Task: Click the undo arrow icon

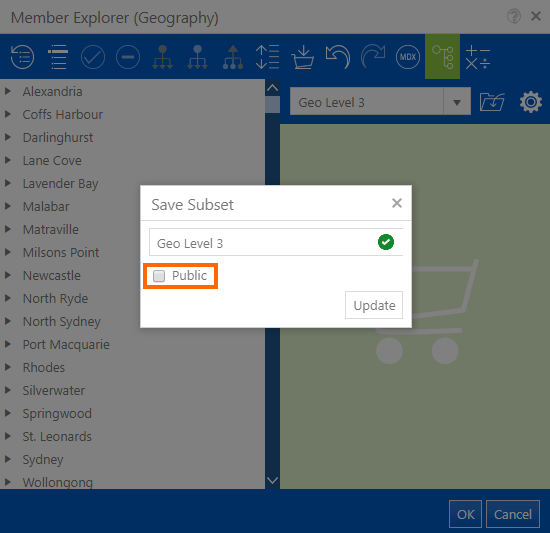Action: [338, 57]
